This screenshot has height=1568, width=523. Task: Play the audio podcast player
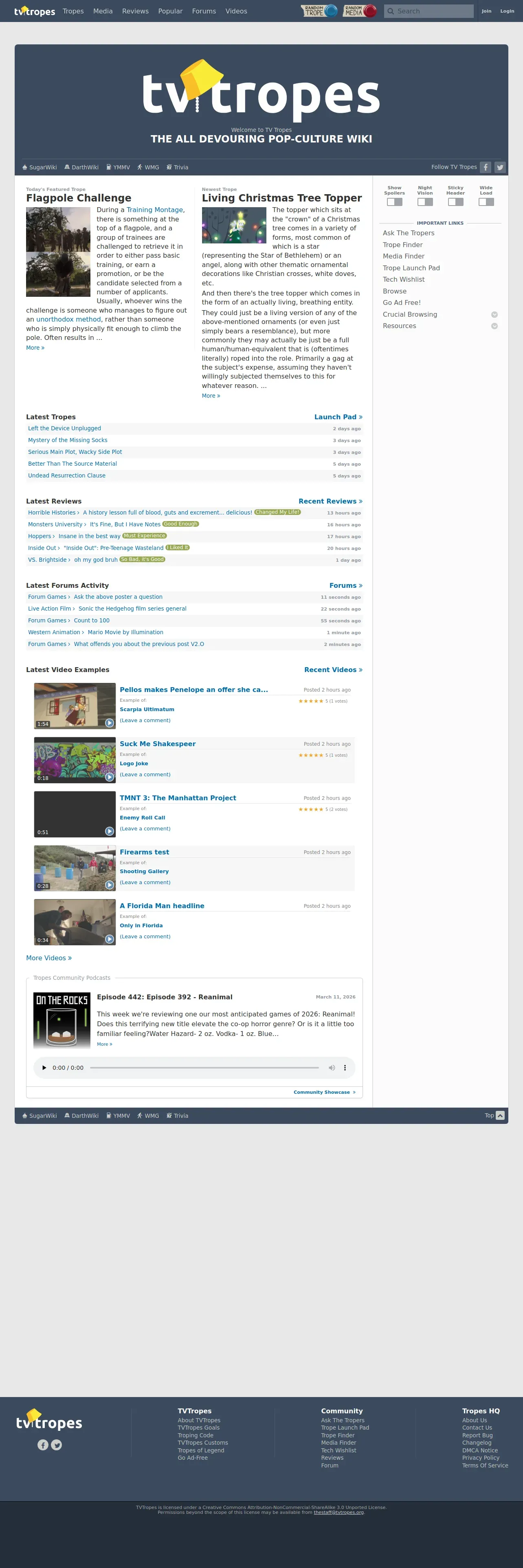point(44,1068)
